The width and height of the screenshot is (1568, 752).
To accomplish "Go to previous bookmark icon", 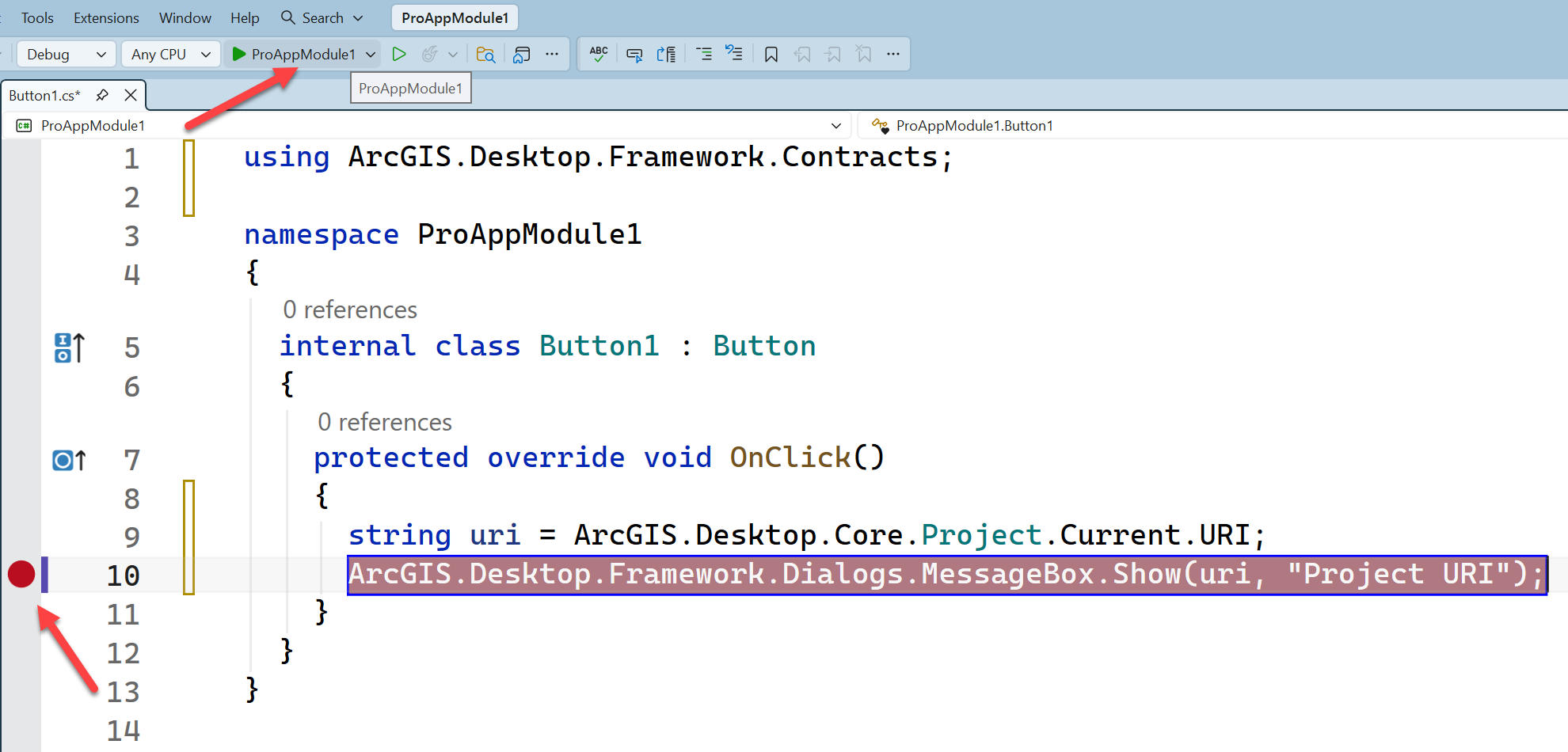I will [x=802, y=54].
